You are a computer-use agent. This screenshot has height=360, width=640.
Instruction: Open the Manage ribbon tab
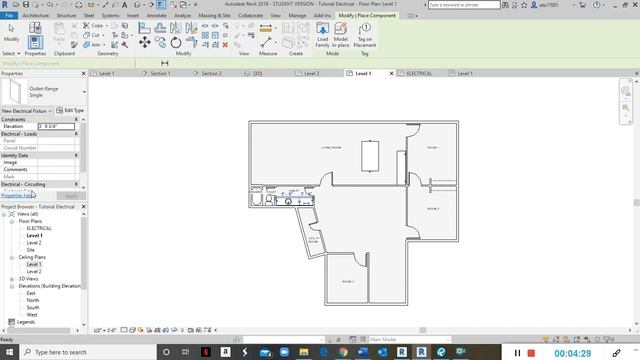297,16
